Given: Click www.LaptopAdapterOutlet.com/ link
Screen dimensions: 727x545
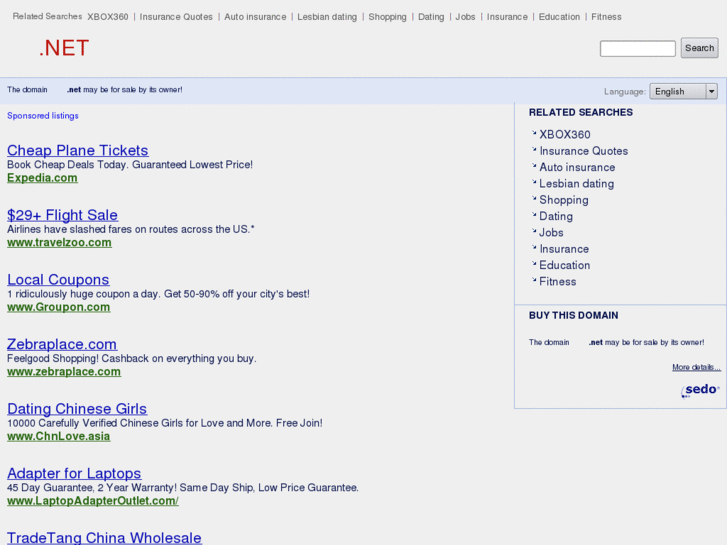Looking at the screenshot, I should (x=93, y=501).
